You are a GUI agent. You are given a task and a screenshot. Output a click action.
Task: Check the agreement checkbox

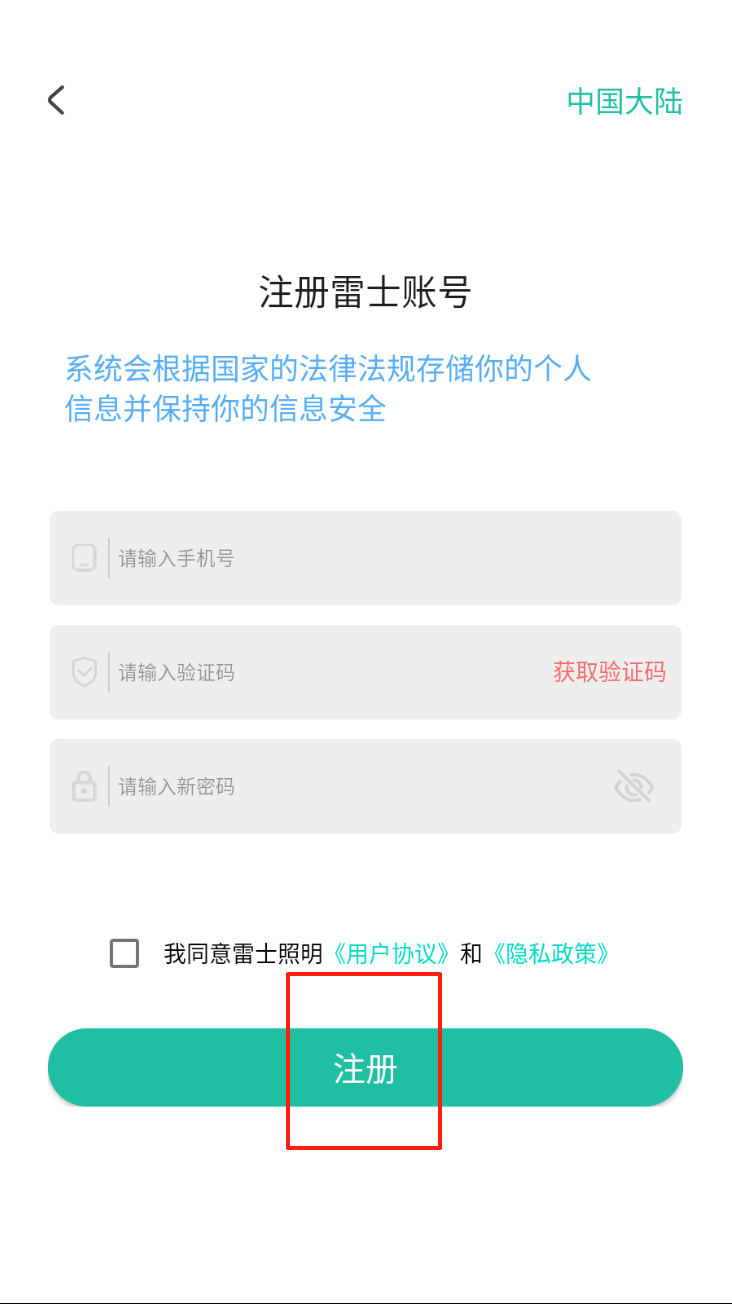point(125,953)
